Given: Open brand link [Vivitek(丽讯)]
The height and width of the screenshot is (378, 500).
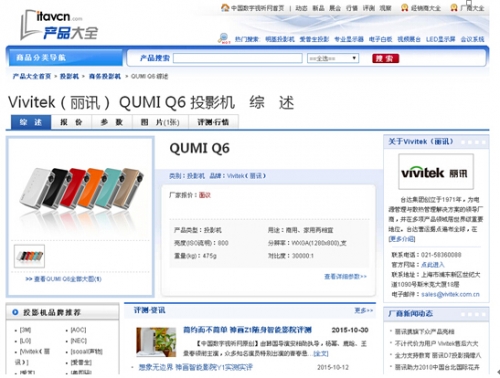Looking at the screenshot, I should 33,357.
